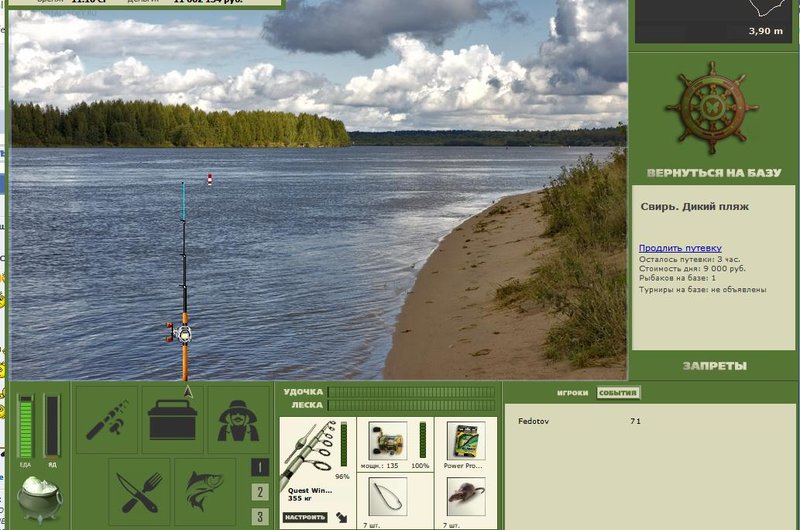Click the fishing rod reel

coord(179,333)
